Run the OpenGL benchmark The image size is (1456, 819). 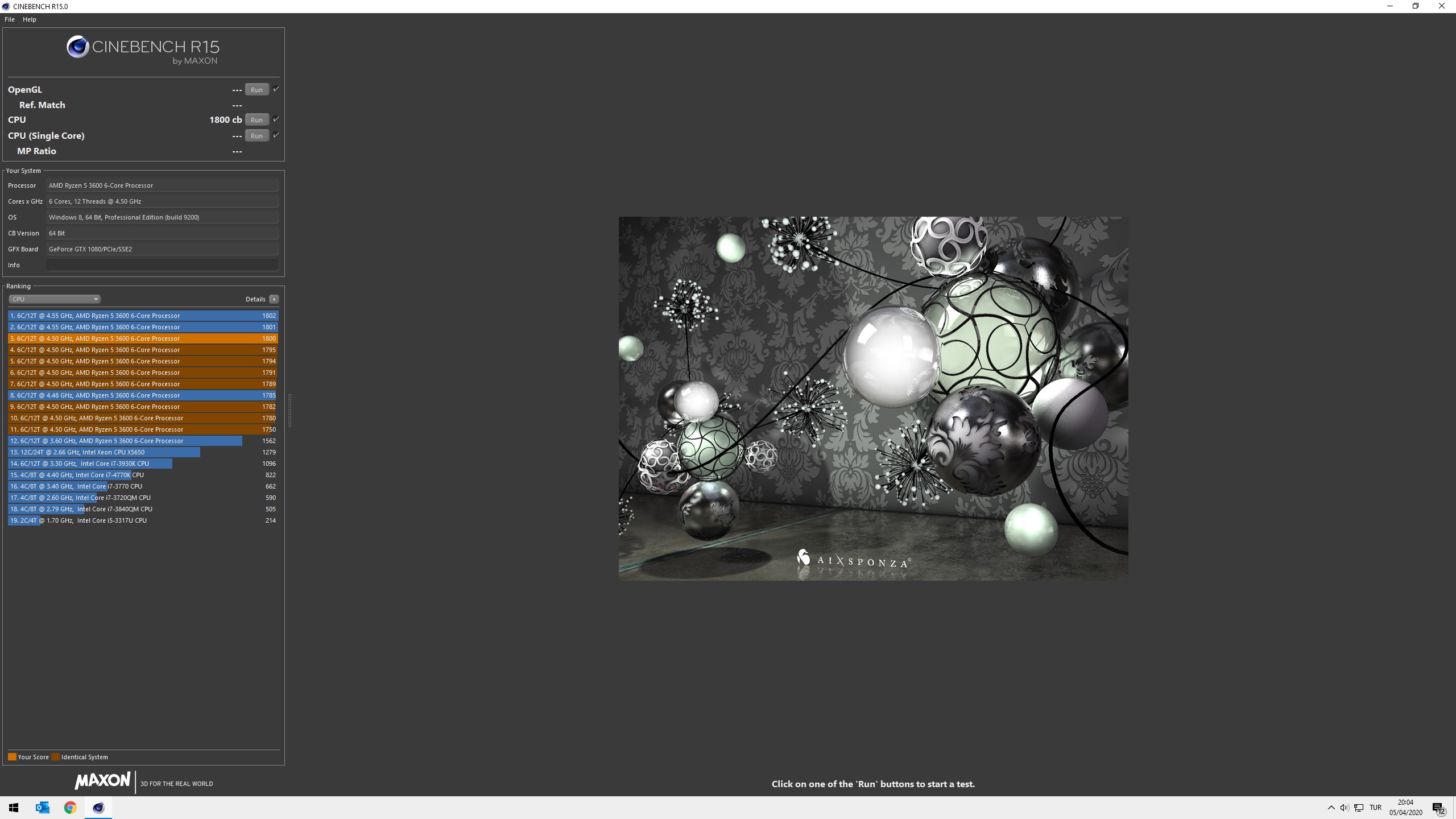point(257,90)
